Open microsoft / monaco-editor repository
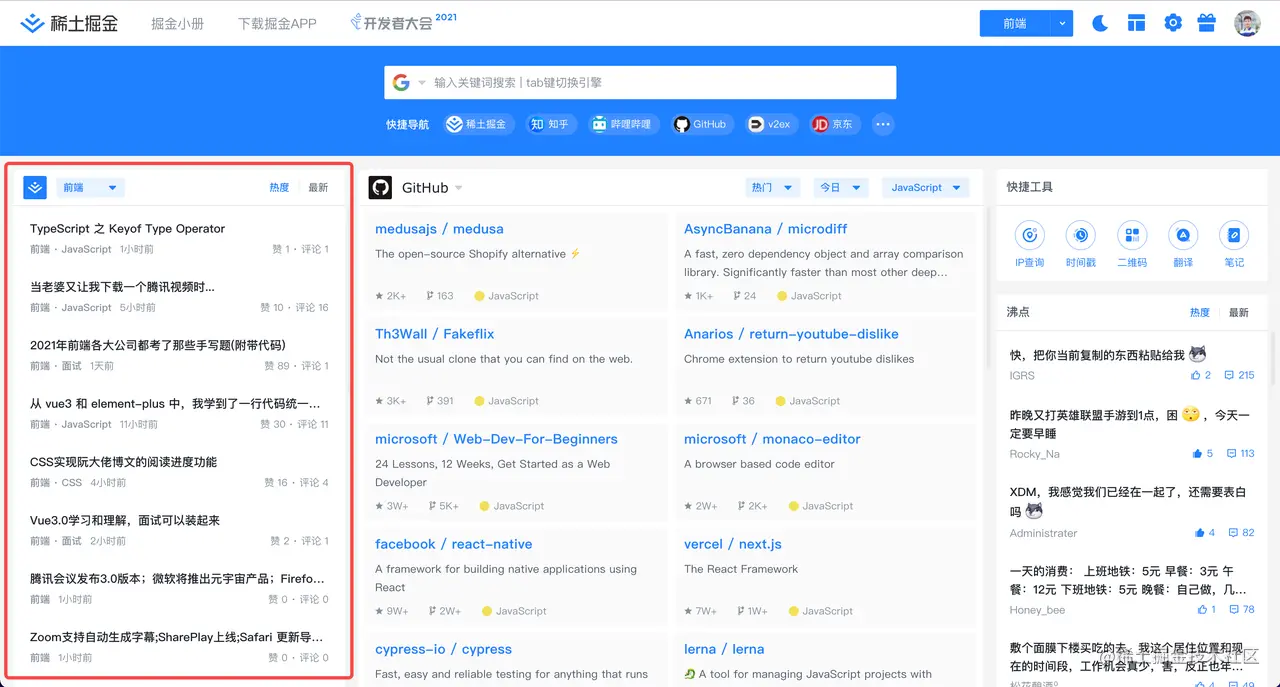1280x687 pixels. [x=772, y=439]
